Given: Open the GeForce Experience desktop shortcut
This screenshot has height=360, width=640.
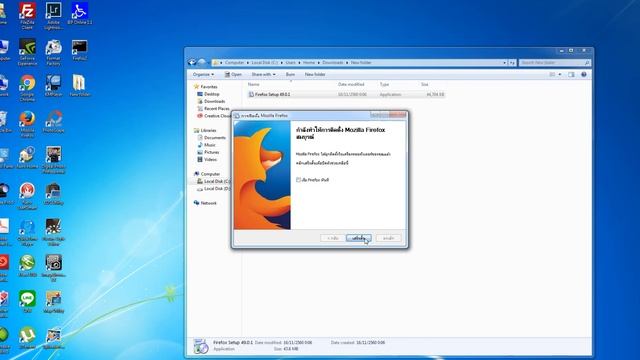Looking at the screenshot, I should point(27,52).
